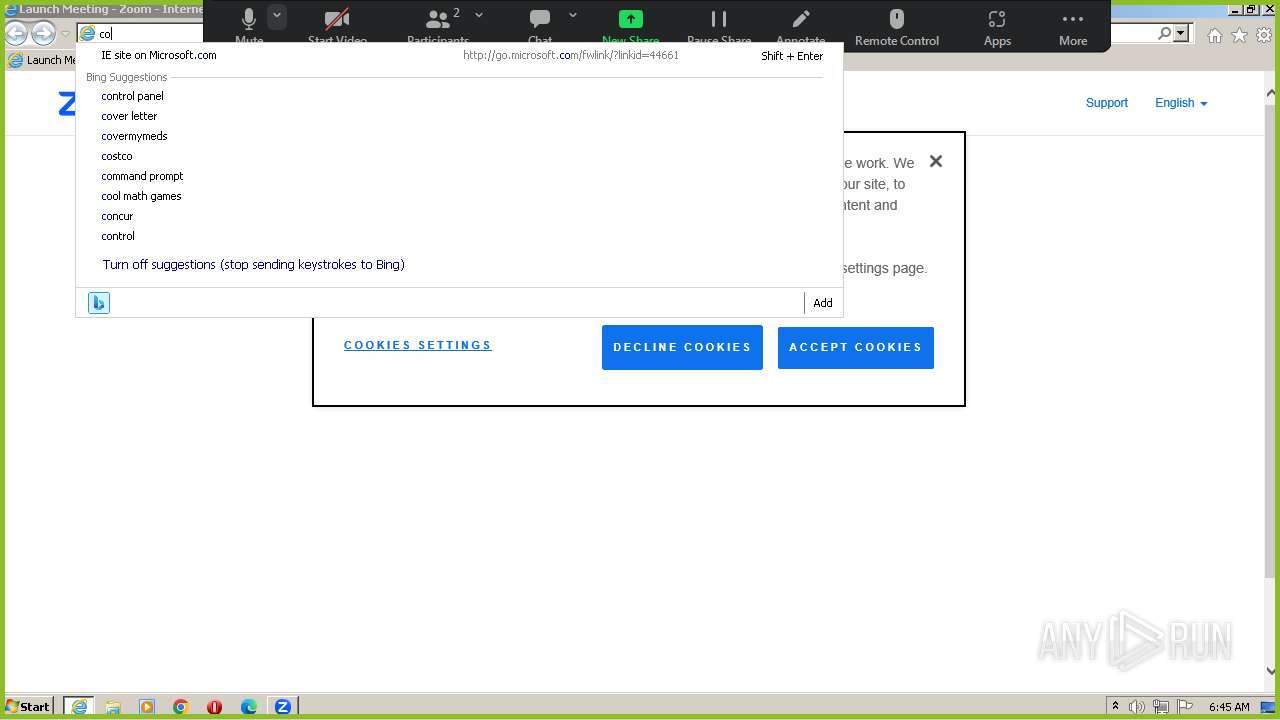This screenshot has height=720, width=1280.
Task: Click Accept Cookies button
Action: coord(856,347)
